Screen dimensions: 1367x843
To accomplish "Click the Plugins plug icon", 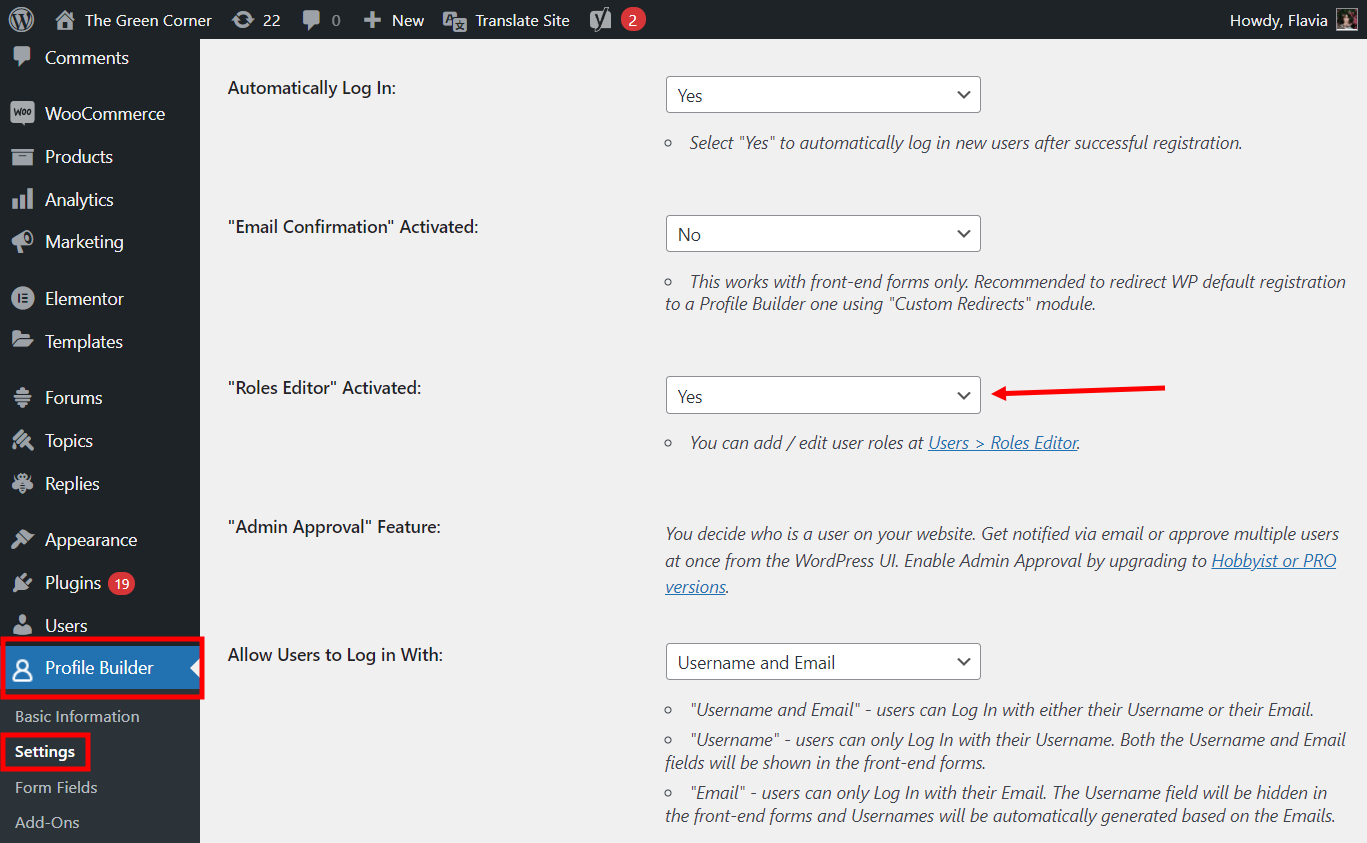I will [x=22, y=582].
